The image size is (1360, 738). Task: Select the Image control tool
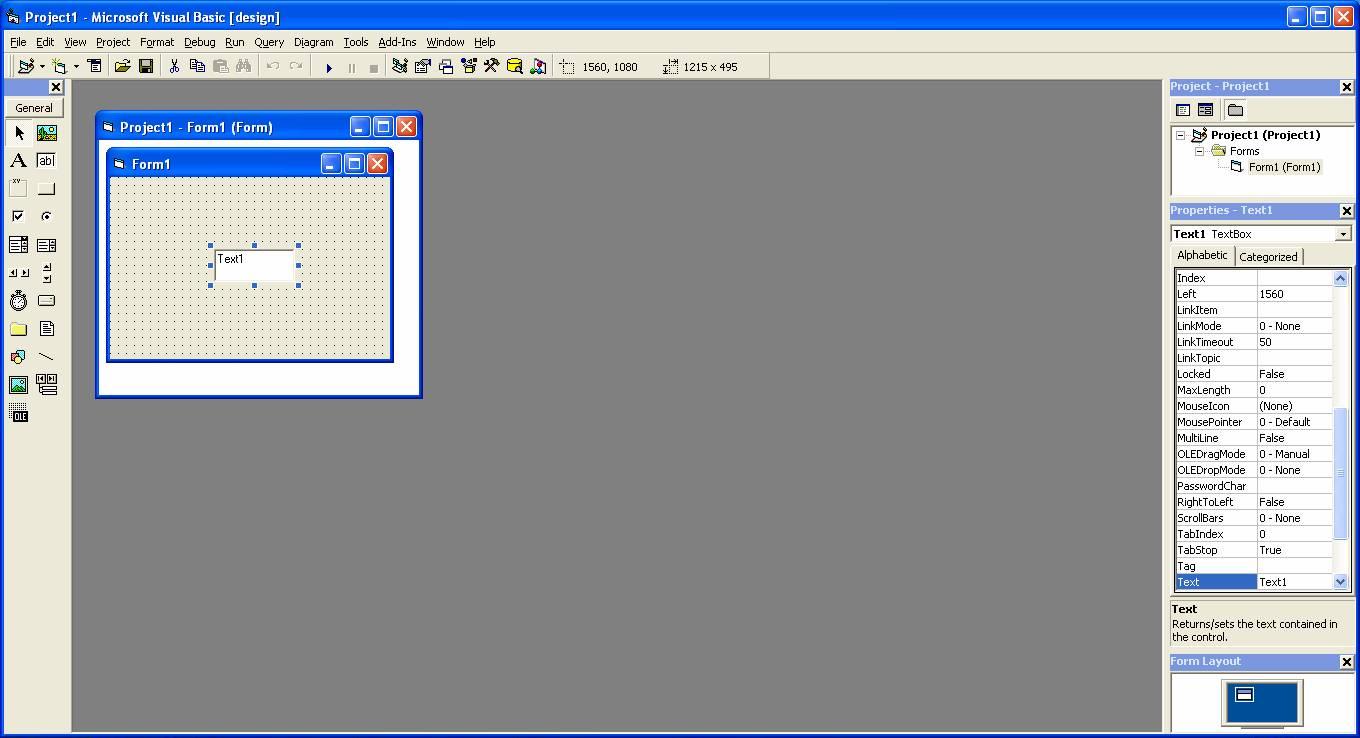point(18,385)
